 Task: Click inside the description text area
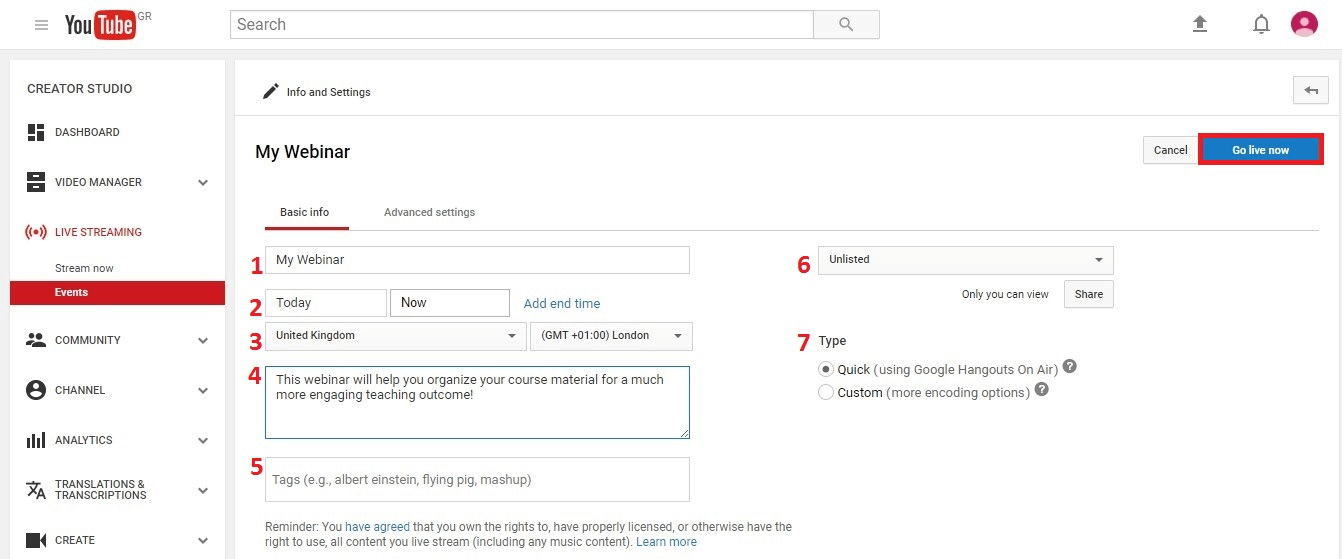[477, 402]
